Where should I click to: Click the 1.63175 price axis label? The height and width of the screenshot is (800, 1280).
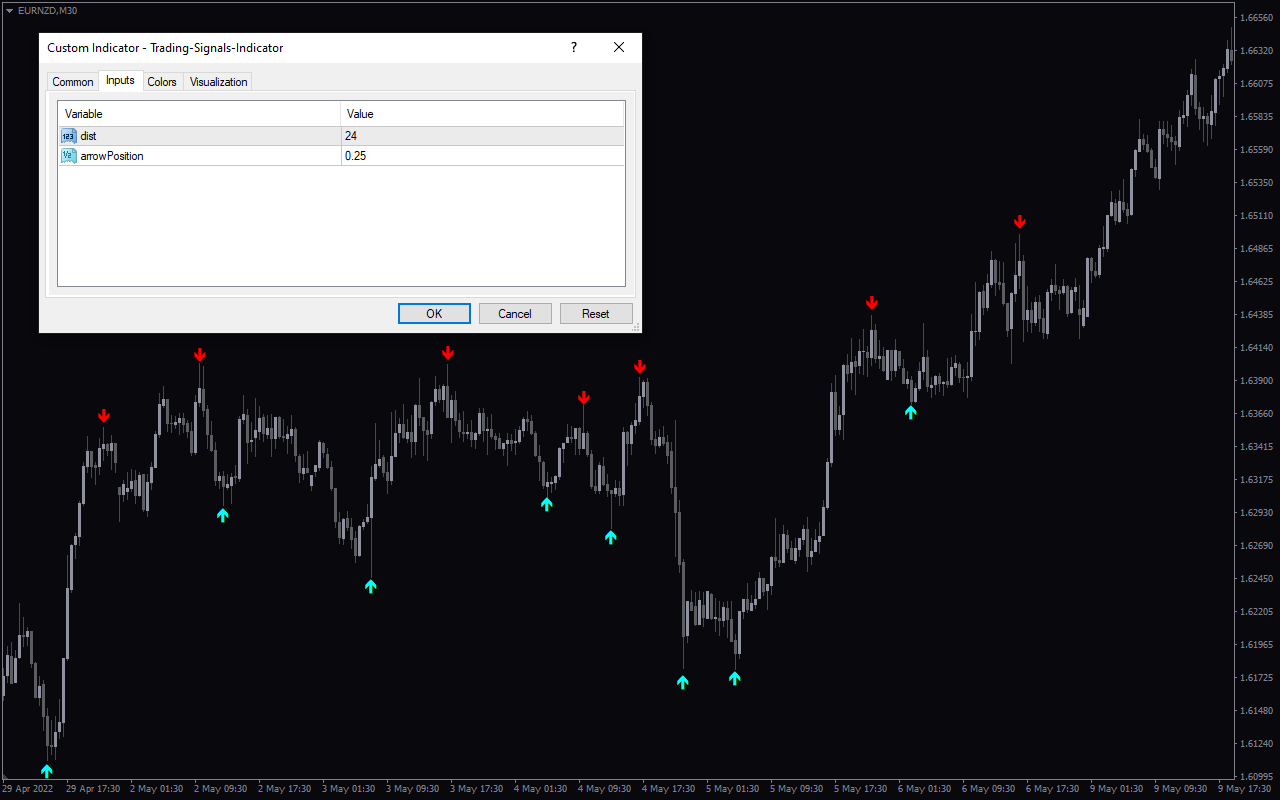coord(1258,479)
